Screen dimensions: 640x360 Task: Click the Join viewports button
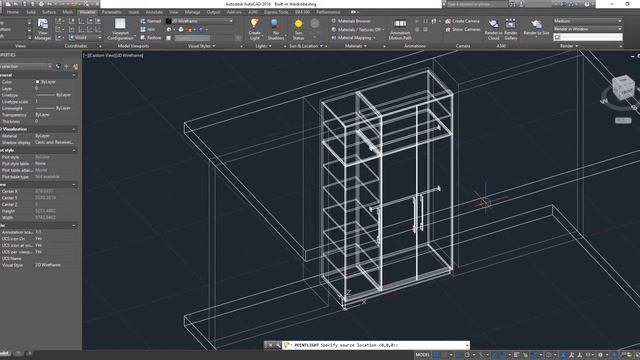[x=148, y=29]
